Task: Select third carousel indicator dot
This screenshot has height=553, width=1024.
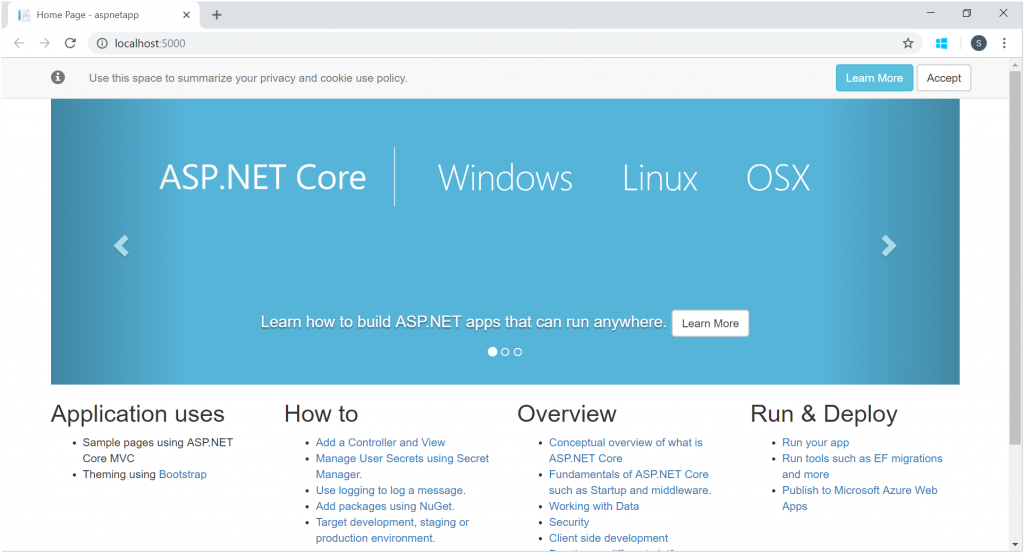Action: point(518,352)
